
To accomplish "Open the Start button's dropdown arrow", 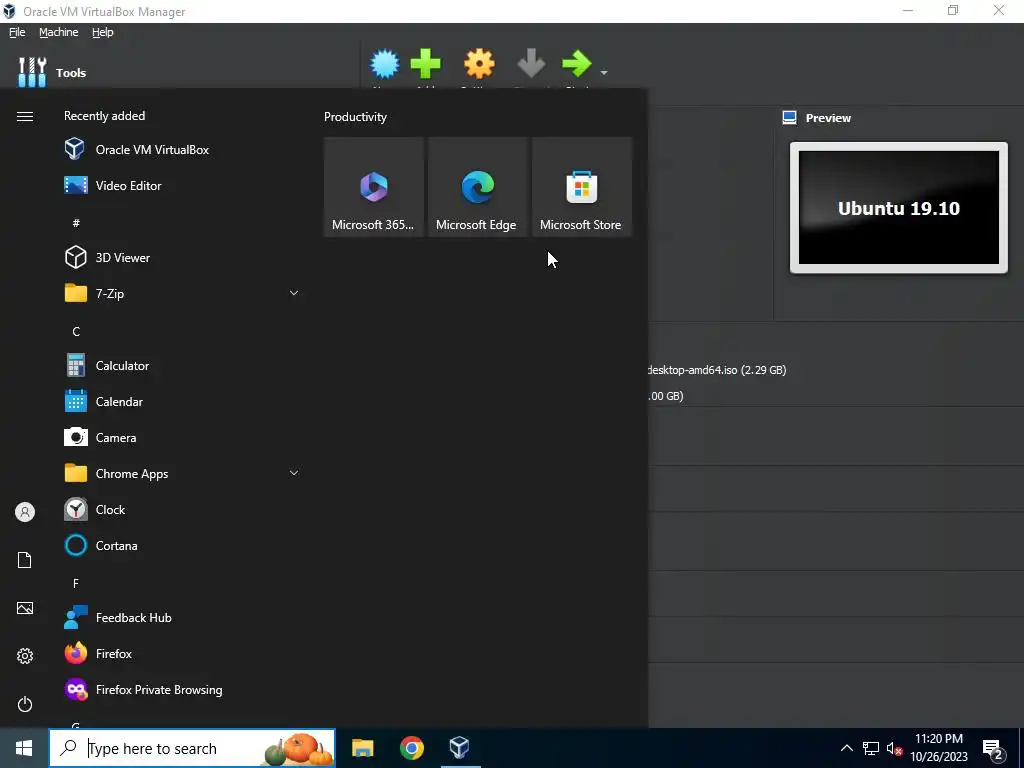I will [604, 72].
